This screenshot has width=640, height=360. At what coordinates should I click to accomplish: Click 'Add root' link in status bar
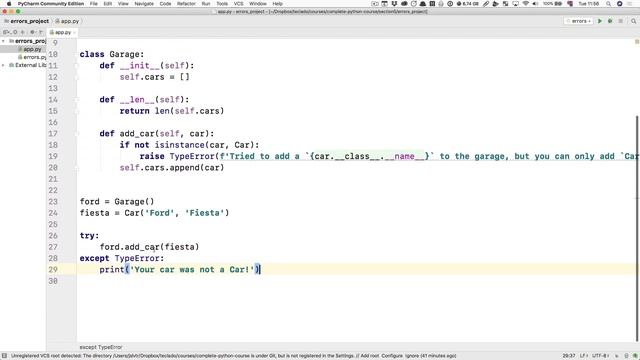click(x=370, y=356)
